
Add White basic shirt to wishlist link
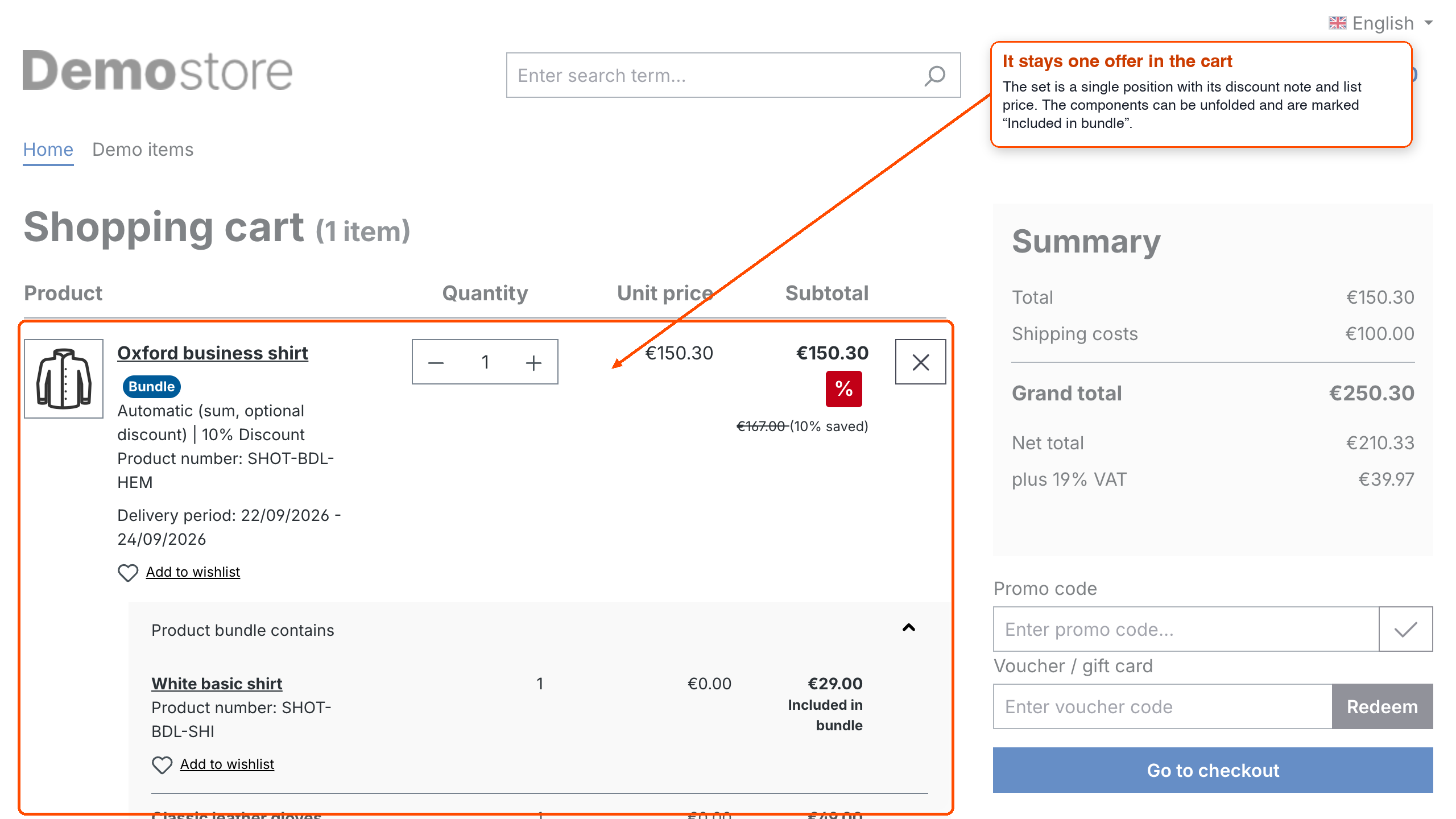[x=227, y=764]
